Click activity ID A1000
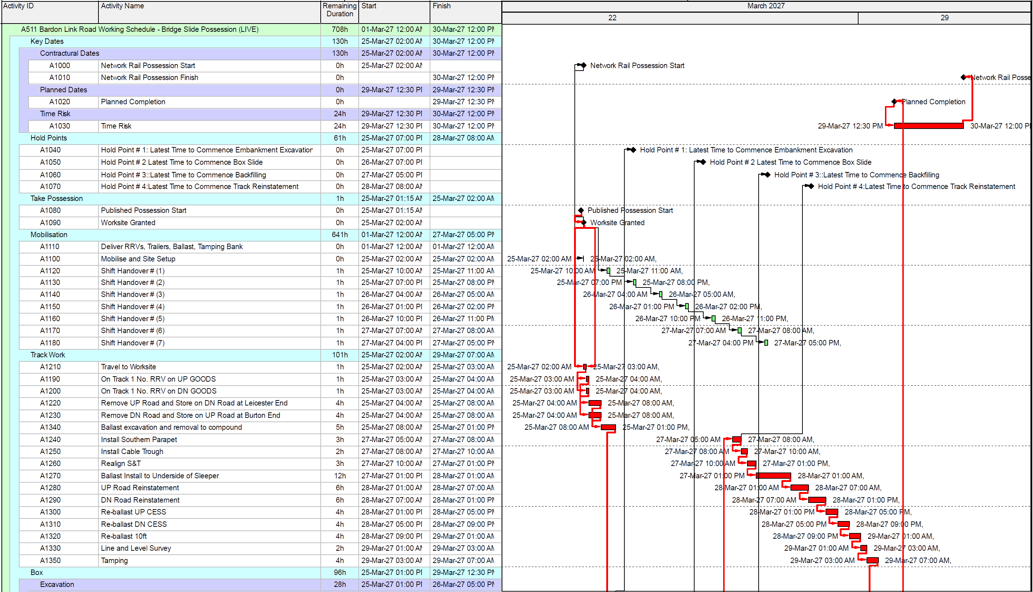The width and height of the screenshot is (1033, 592). [x=59, y=66]
